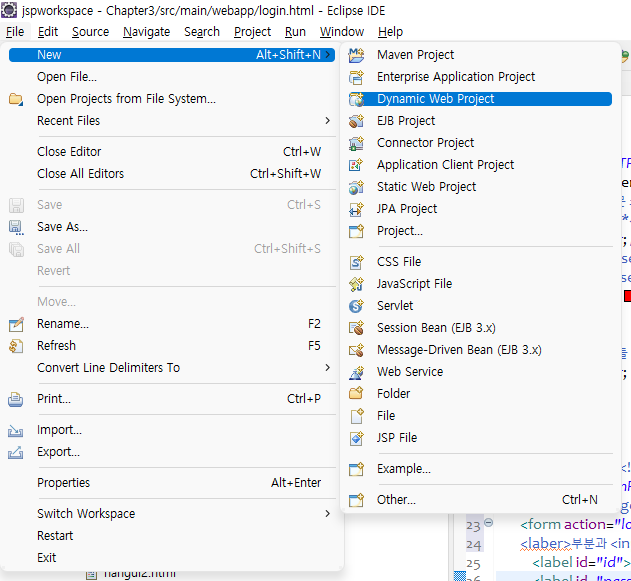
Task: Click the Application Client Project icon
Action: pos(356,165)
